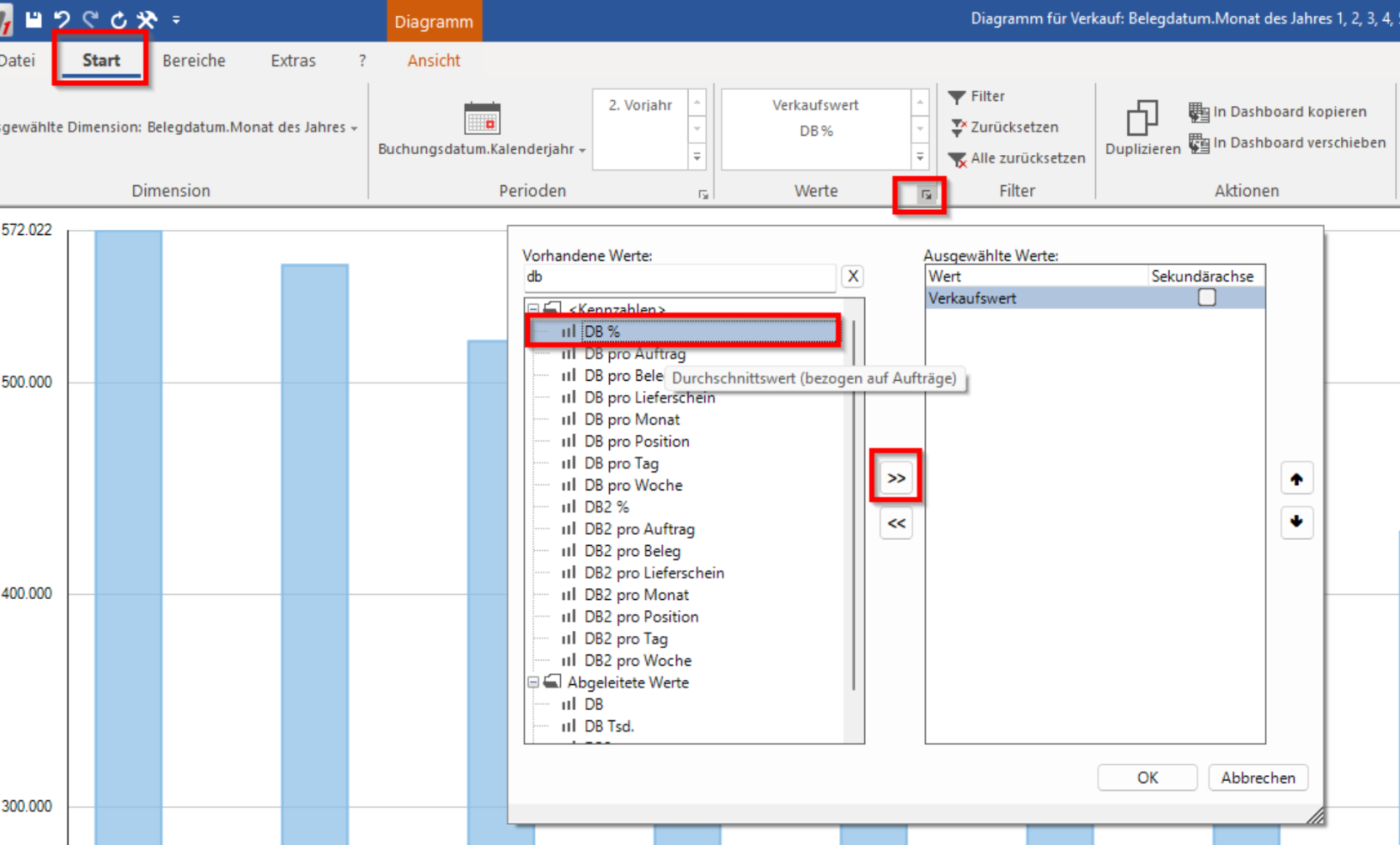Click the >> add value button
Image resolution: width=1400 pixels, height=845 pixels.
pyautogui.click(x=896, y=478)
